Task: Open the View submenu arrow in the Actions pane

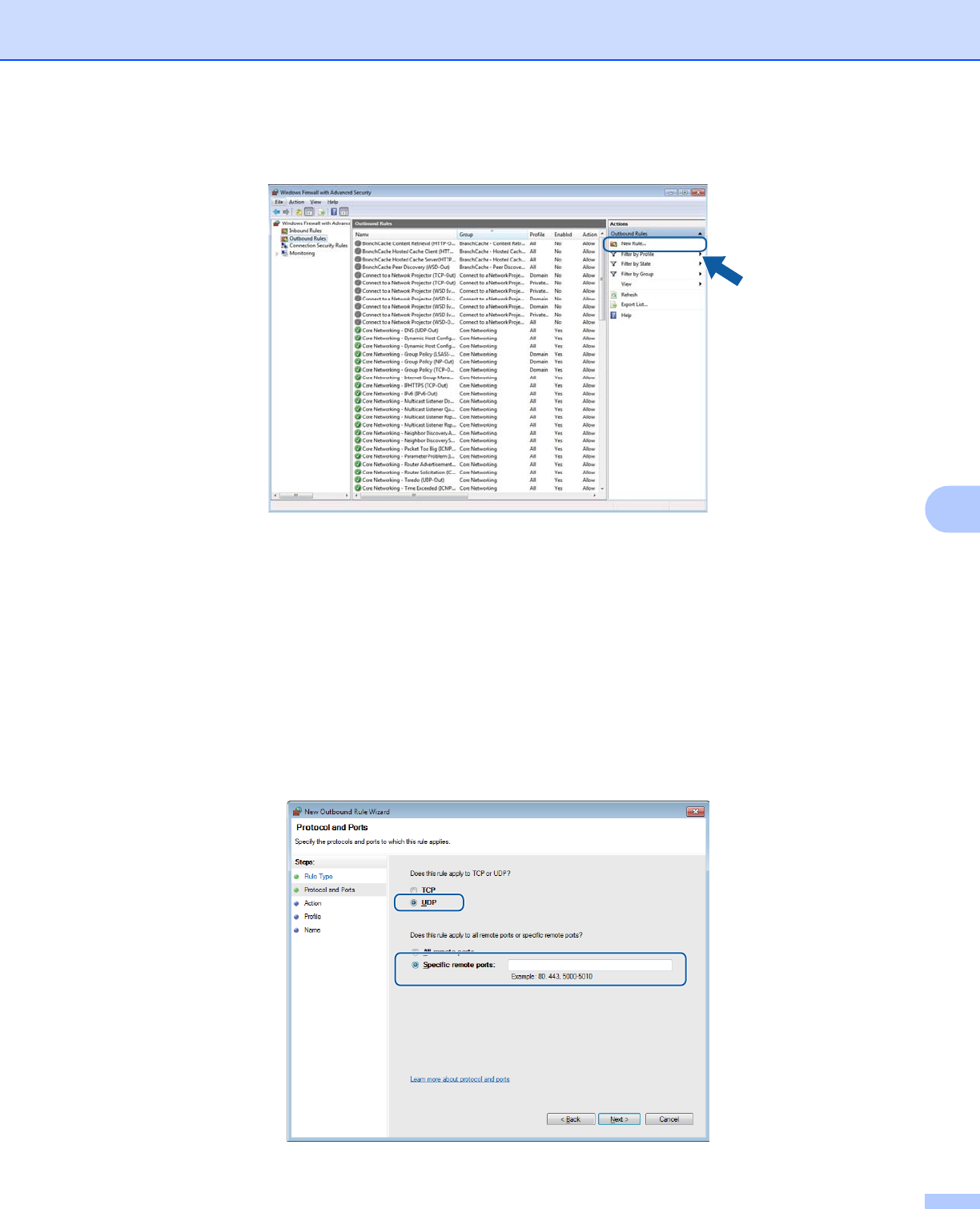Action: [x=700, y=284]
